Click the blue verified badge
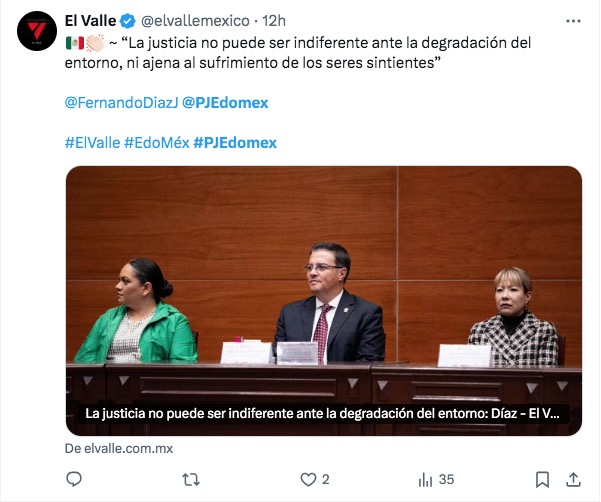This screenshot has width=601, height=502. point(128,21)
